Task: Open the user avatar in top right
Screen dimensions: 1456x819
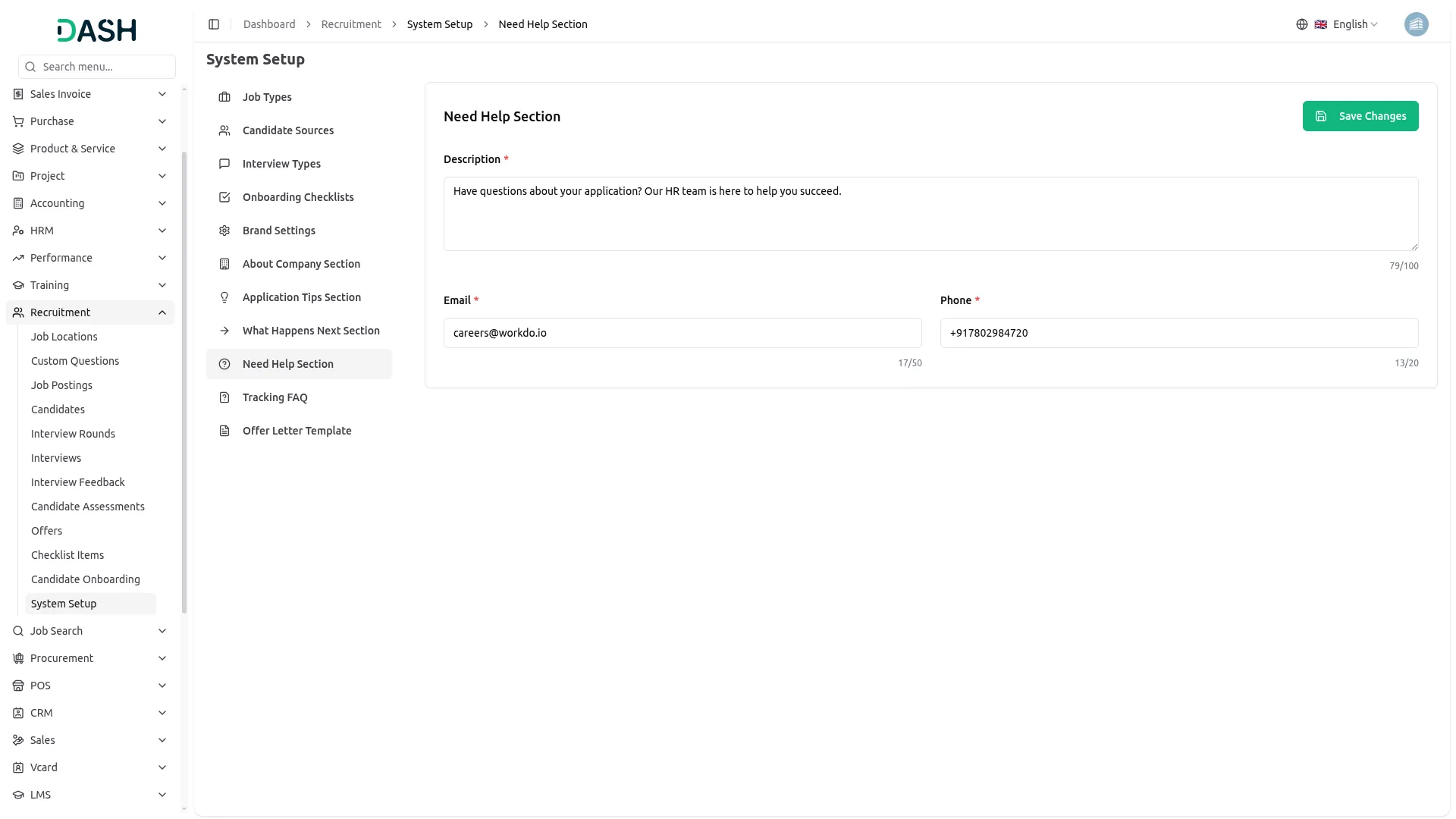Action: 1416,24
